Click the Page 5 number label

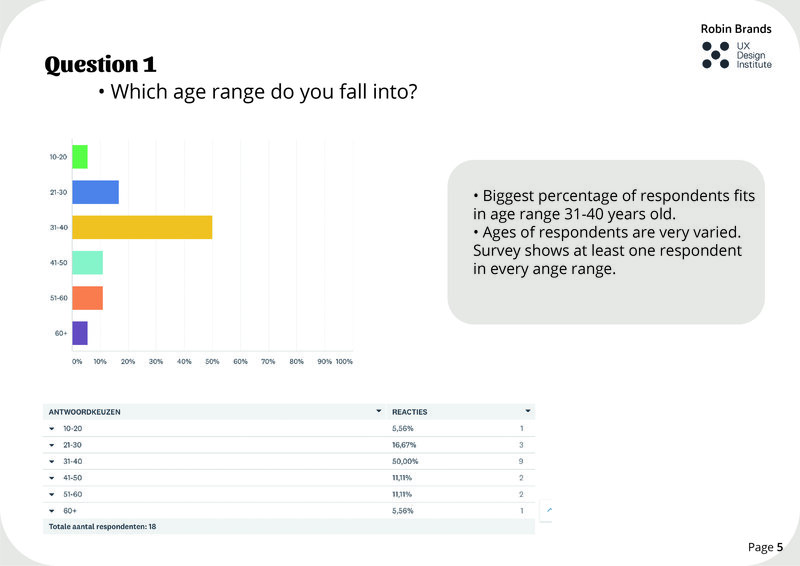pos(765,547)
